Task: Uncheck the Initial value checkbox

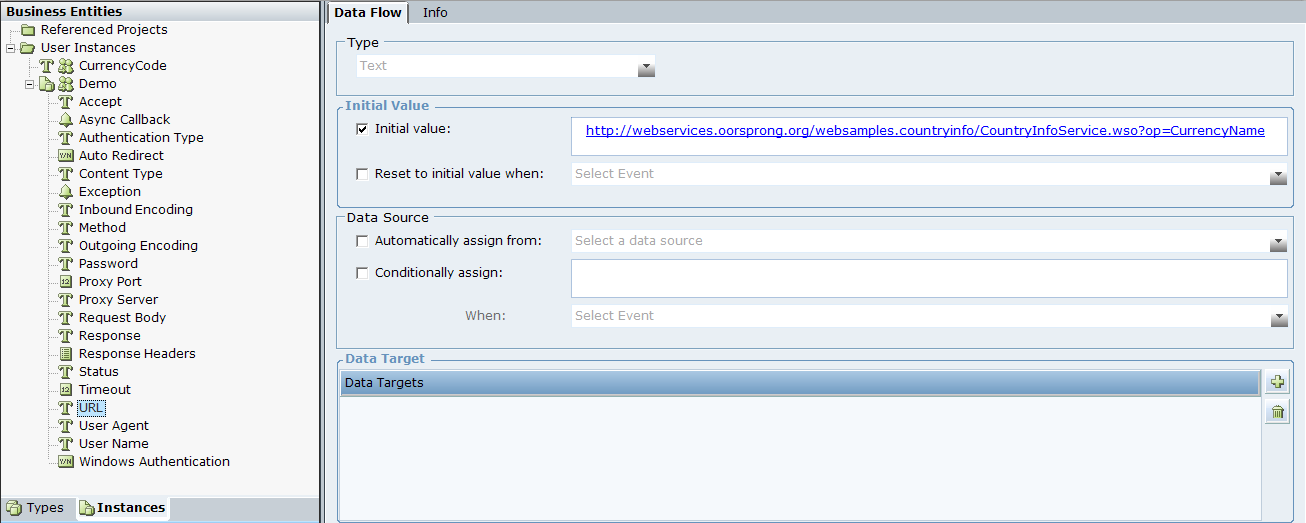Action: pos(362,129)
